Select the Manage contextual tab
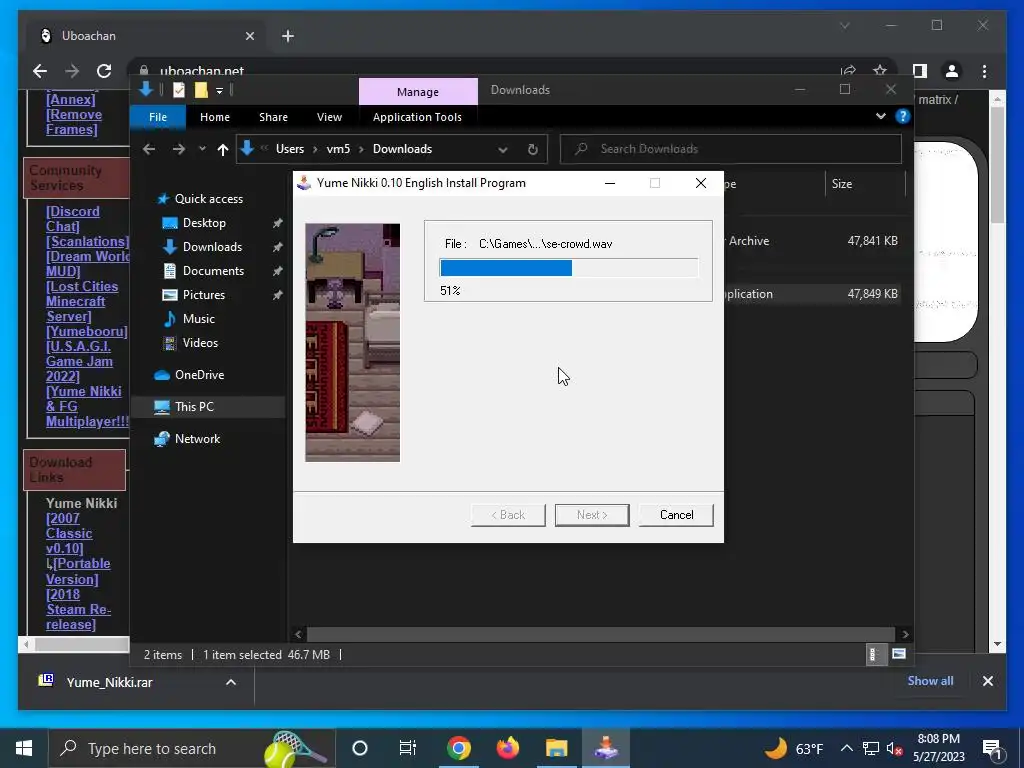Image resolution: width=1024 pixels, height=768 pixels. click(418, 91)
